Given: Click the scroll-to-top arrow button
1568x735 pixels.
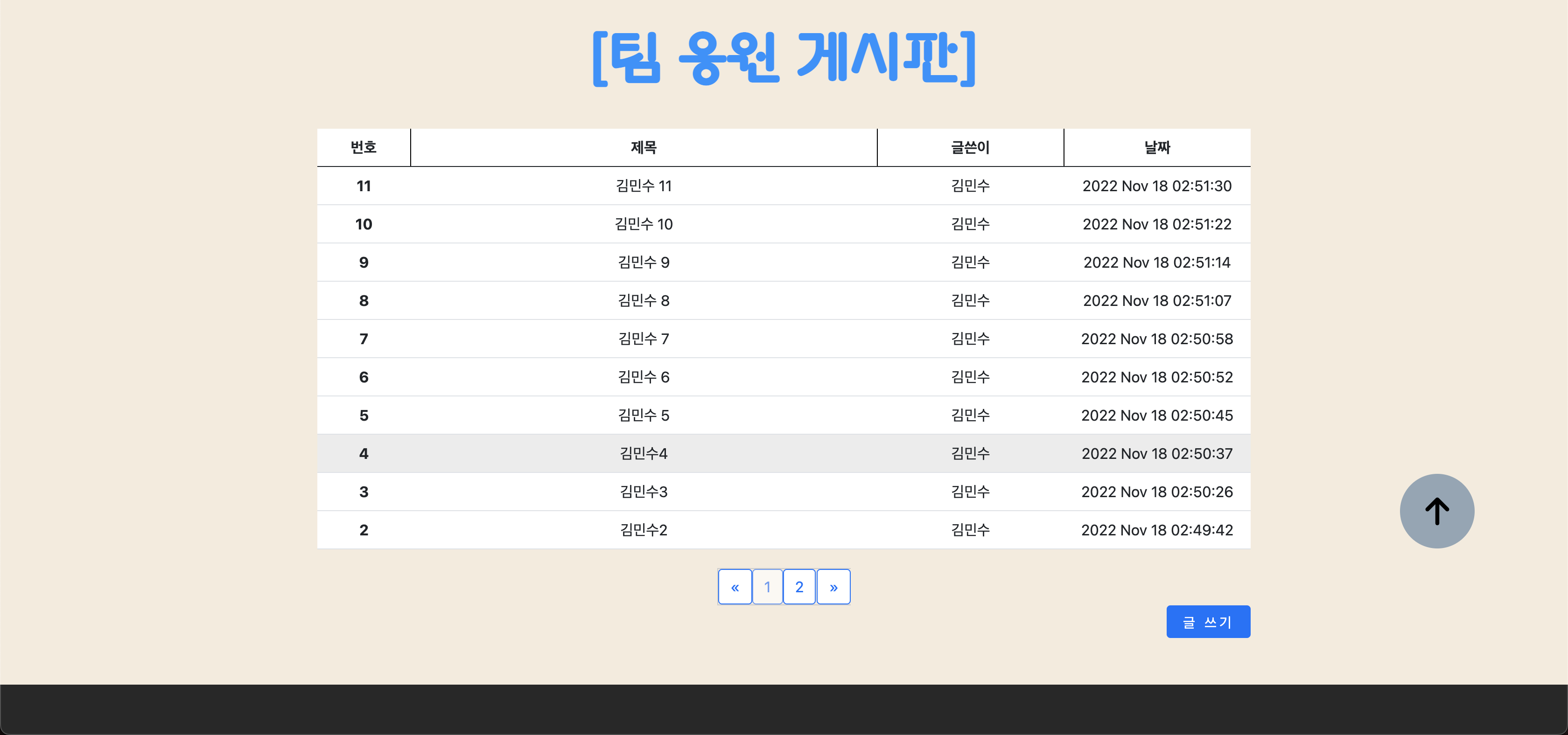Looking at the screenshot, I should (1436, 511).
